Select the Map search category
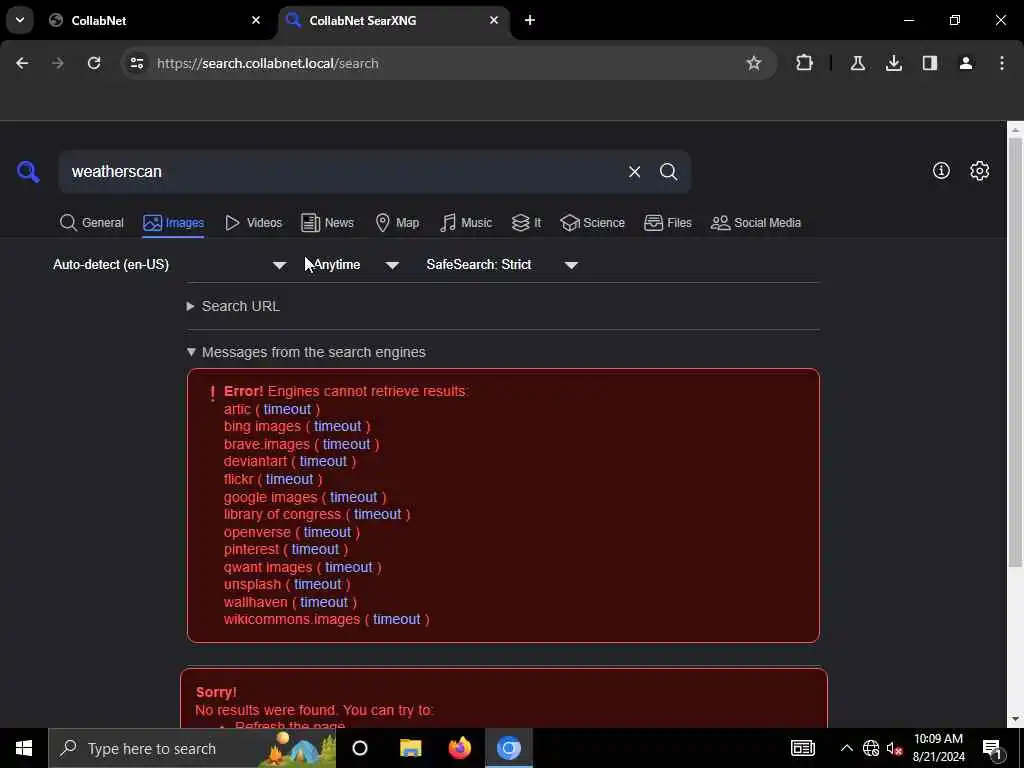 (397, 223)
